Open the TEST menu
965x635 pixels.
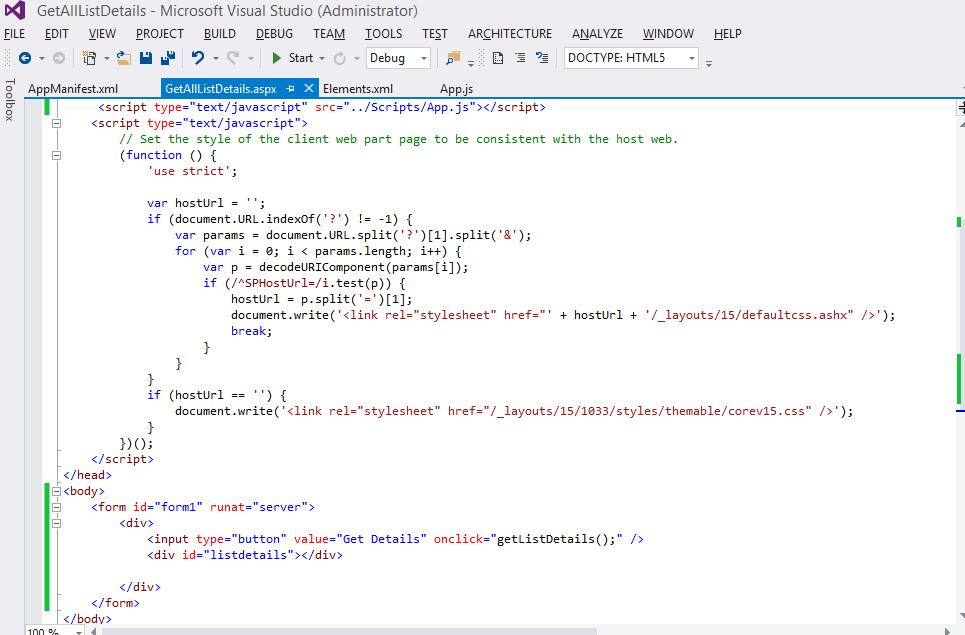pos(434,34)
